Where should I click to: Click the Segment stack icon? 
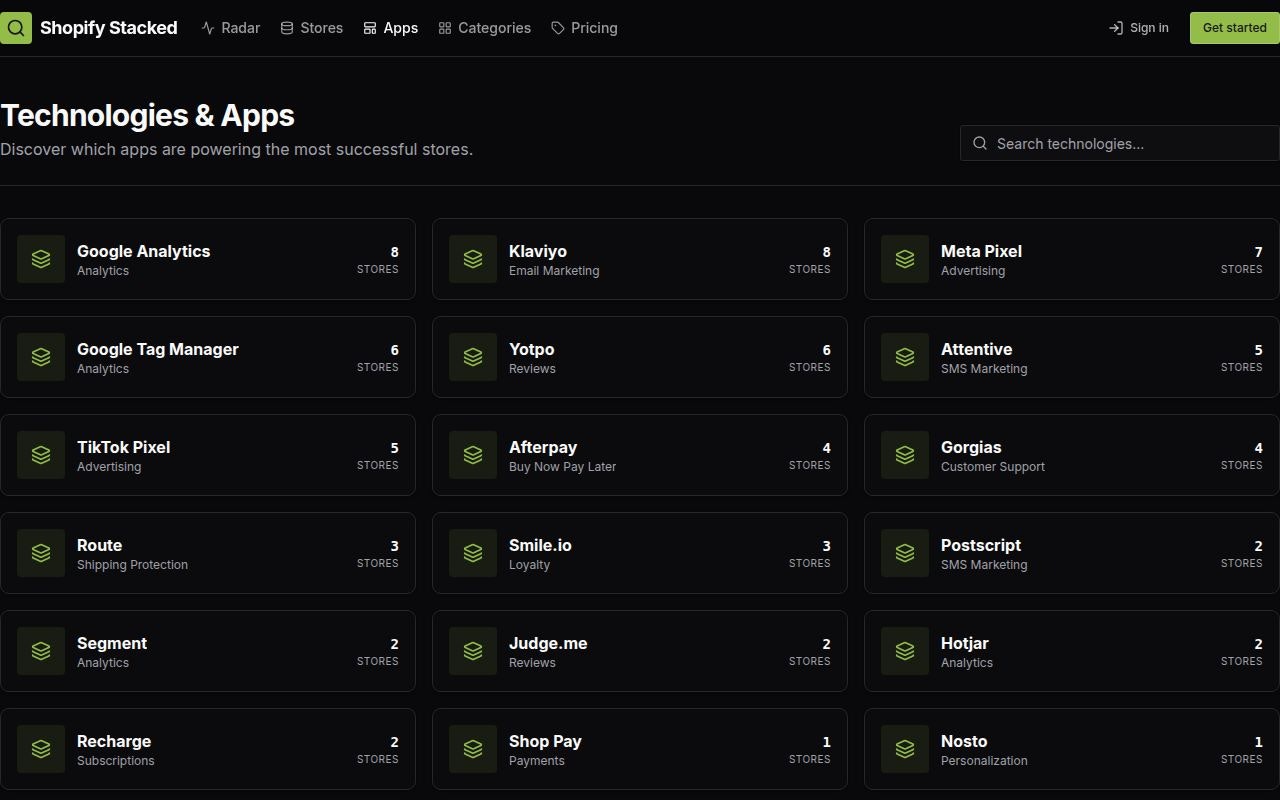tap(41, 651)
